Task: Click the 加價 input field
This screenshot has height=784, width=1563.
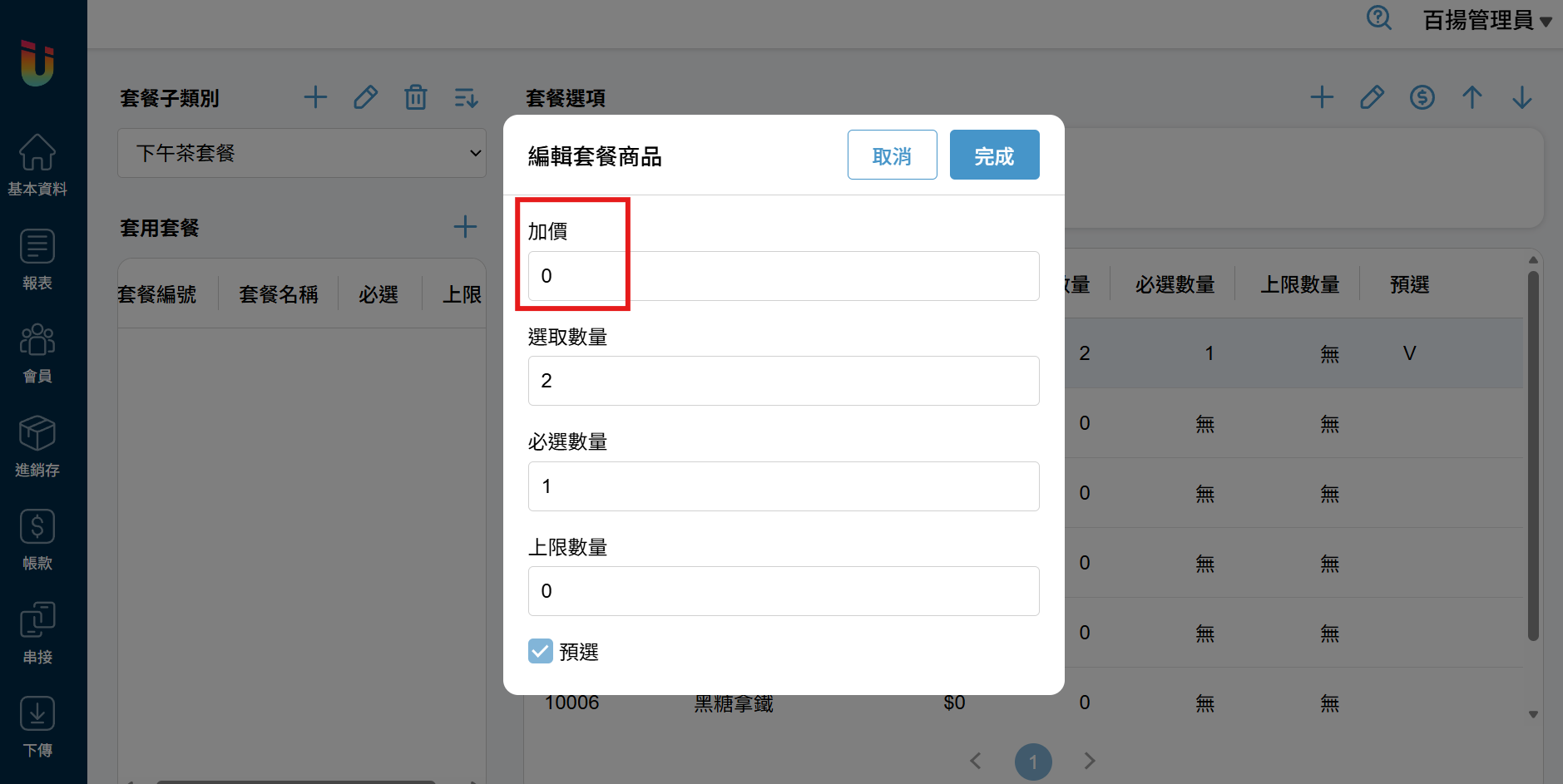Action: tap(783, 276)
